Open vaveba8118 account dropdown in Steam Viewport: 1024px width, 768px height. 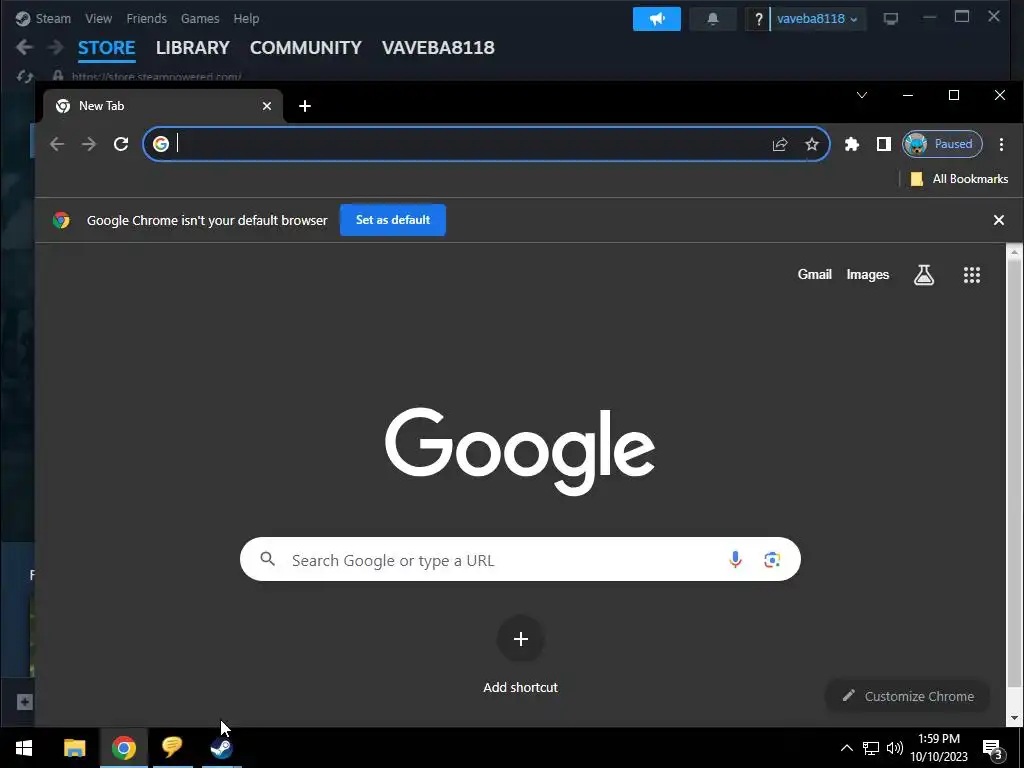pyautogui.click(x=817, y=19)
